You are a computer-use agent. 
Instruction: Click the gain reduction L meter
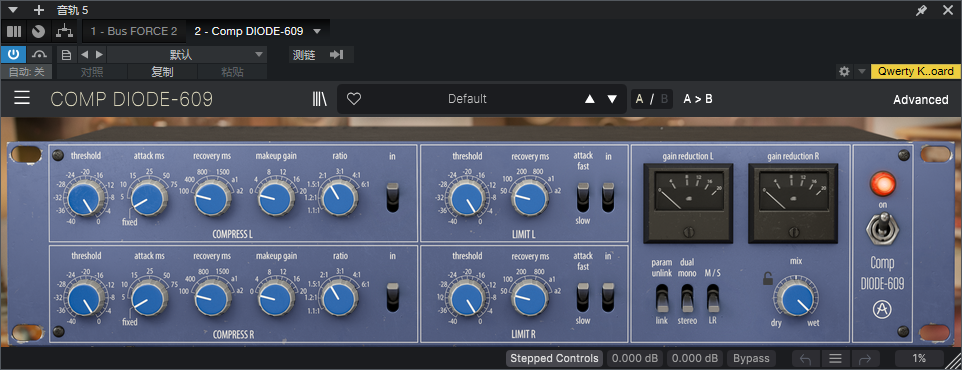tap(687, 203)
